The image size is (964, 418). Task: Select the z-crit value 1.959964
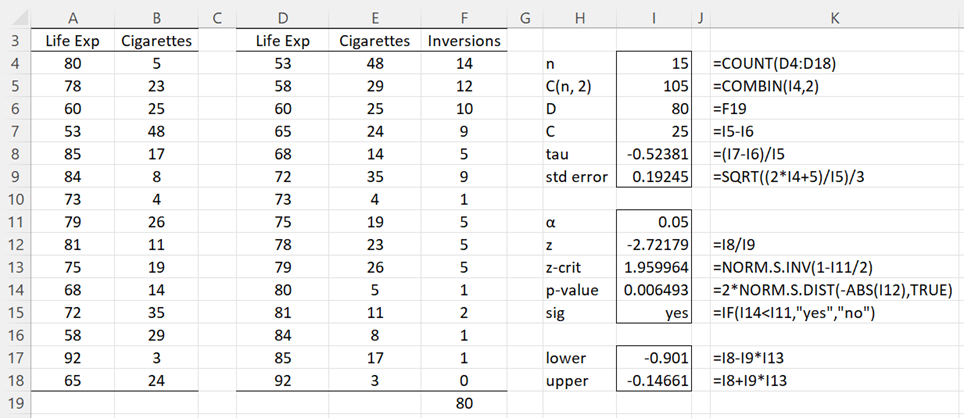click(654, 267)
